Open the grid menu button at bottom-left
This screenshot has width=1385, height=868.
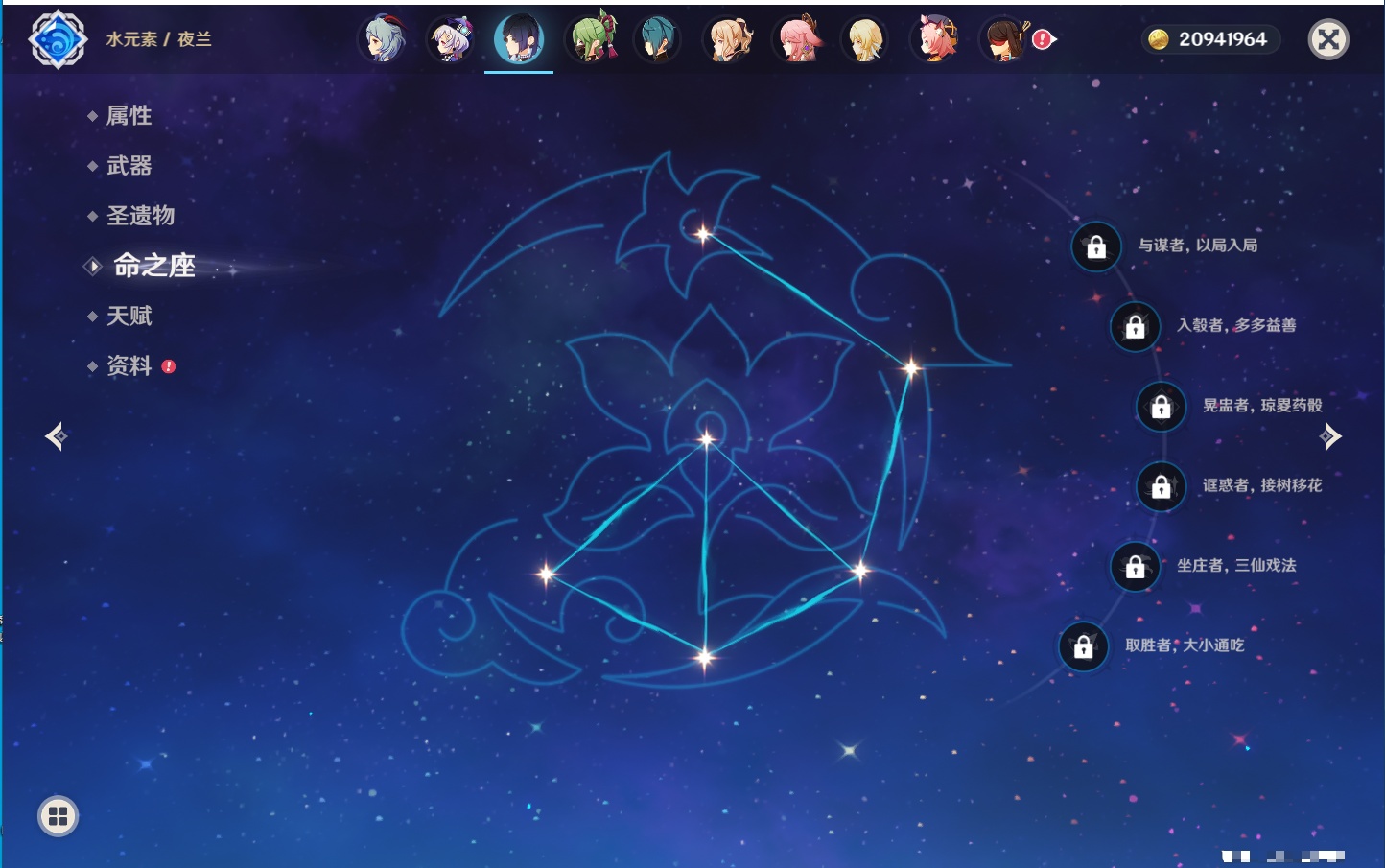click(x=58, y=816)
